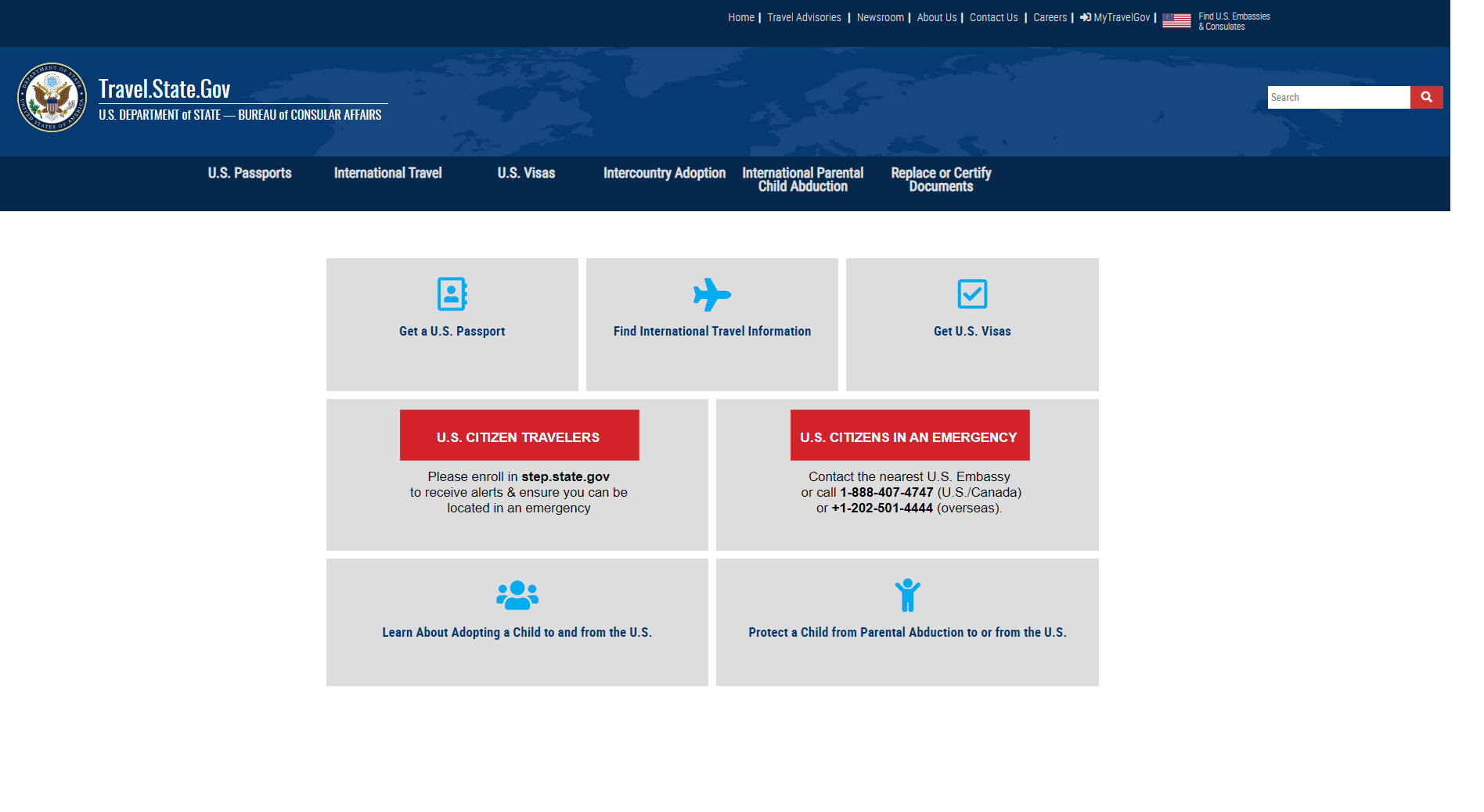Go to the Home link in top bar
Screen dimensions: 1484x812
[741, 17]
